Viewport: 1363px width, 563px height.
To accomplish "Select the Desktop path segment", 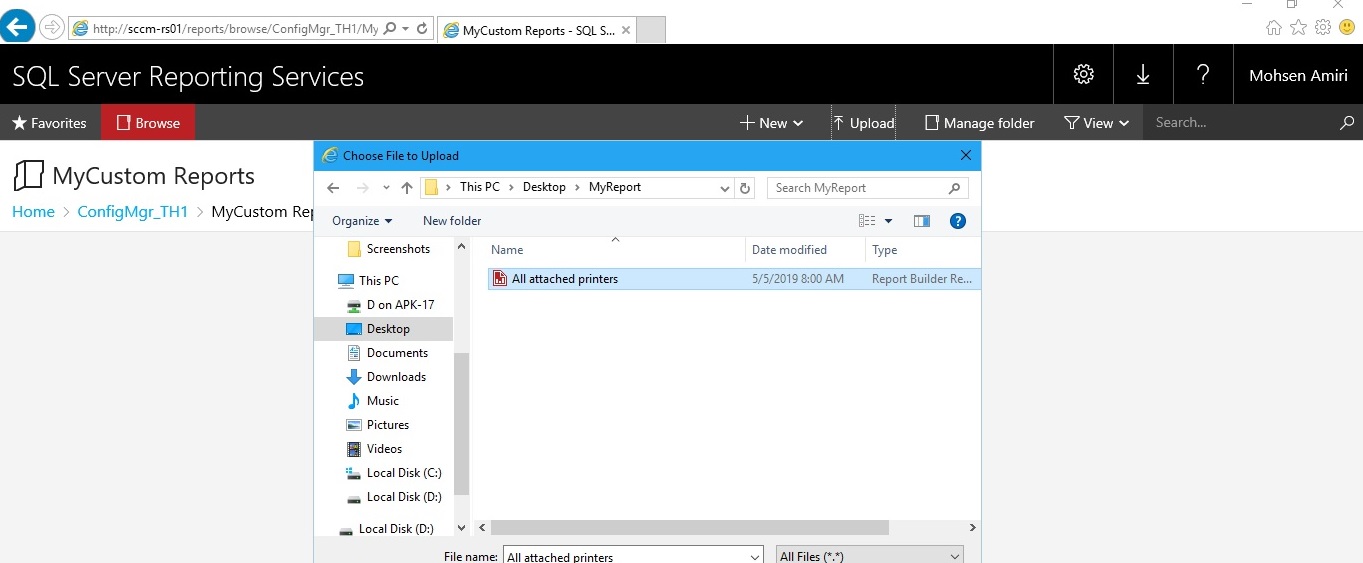I will click(544, 187).
